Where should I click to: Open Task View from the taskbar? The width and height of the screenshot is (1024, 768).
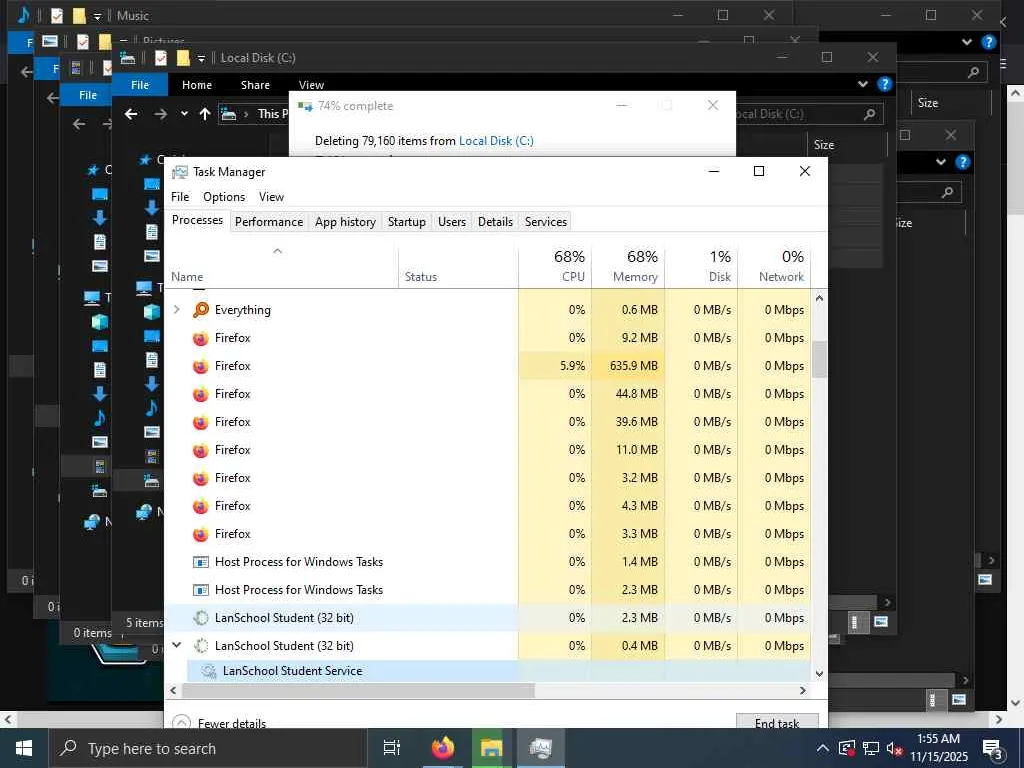pyautogui.click(x=392, y=748)
